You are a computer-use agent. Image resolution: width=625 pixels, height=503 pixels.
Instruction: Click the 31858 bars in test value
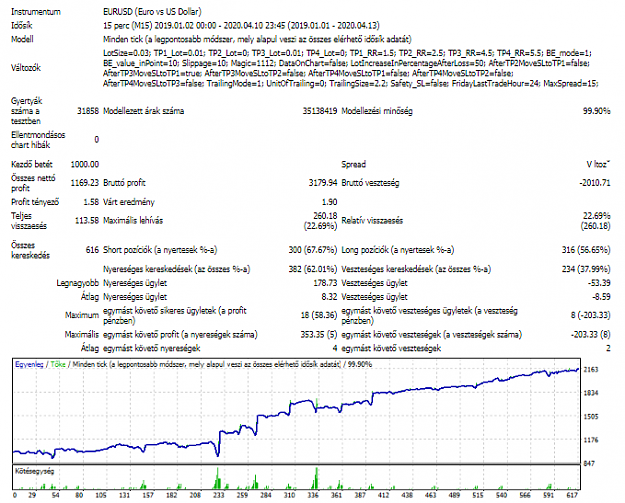click(88, 111)
